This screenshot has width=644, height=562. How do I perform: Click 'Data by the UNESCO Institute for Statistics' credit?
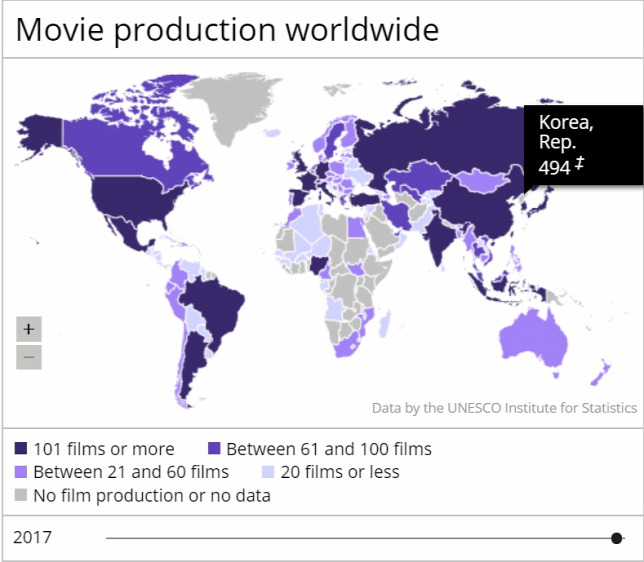tap(504, 408)
